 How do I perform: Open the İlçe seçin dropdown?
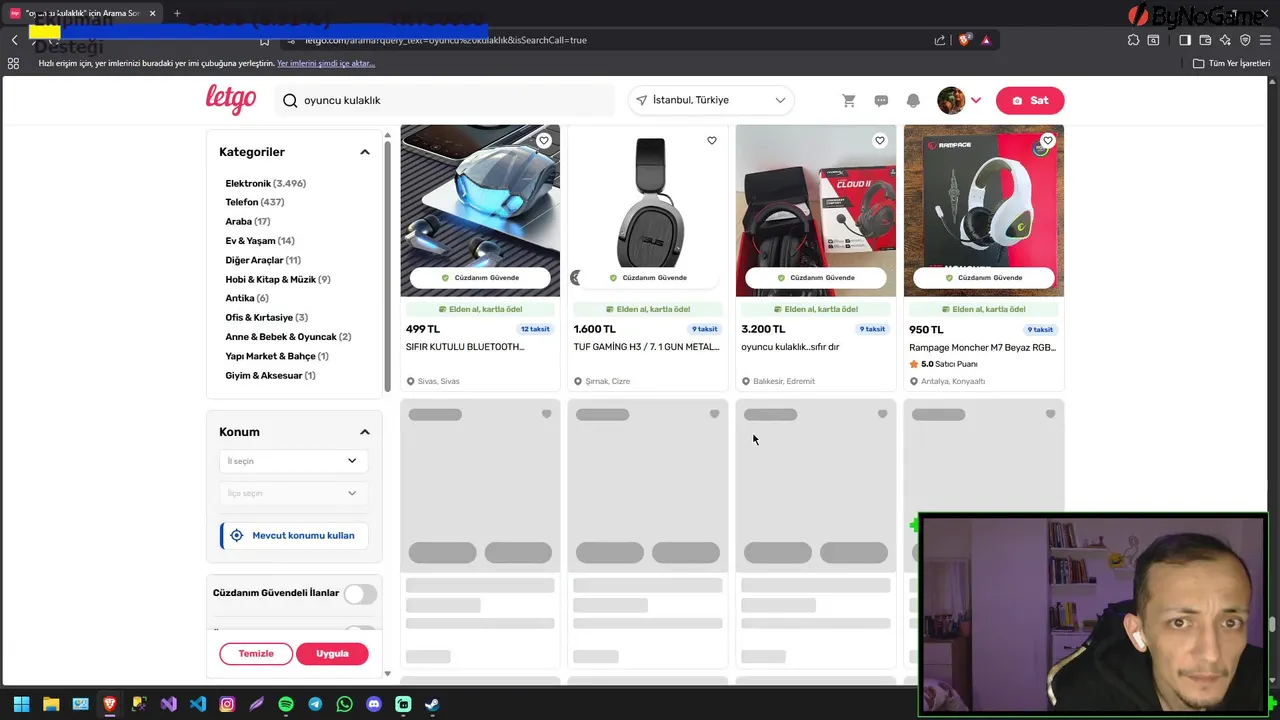[x=293, y=493]
